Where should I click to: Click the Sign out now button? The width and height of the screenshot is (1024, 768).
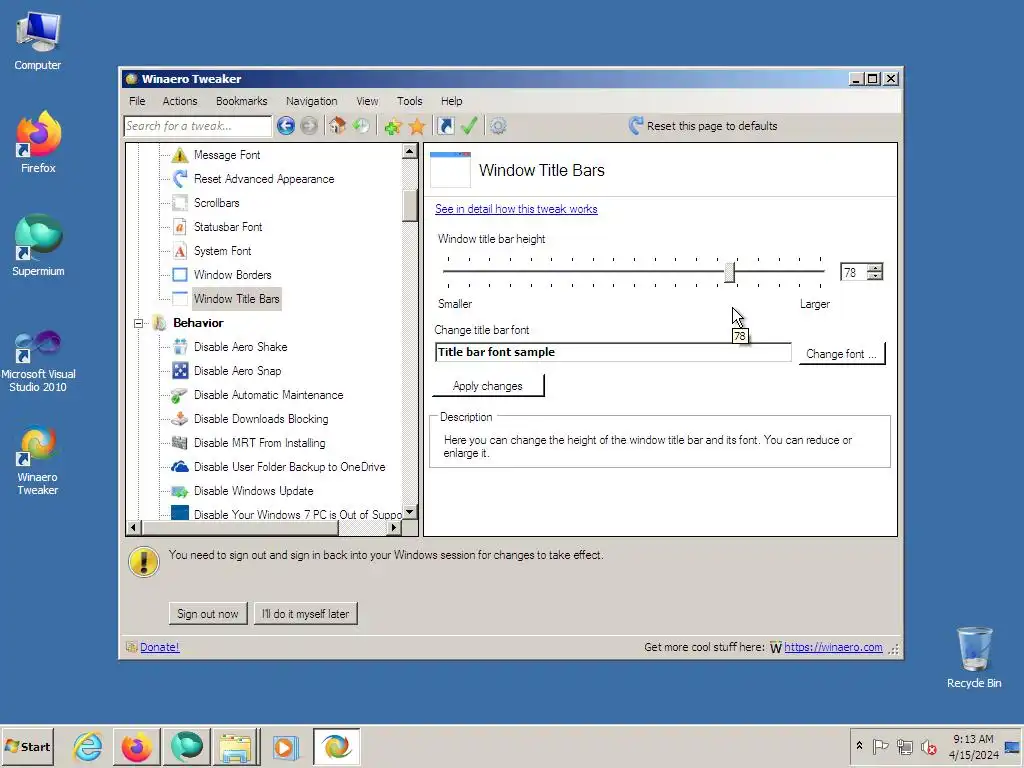tap(208, 614)
